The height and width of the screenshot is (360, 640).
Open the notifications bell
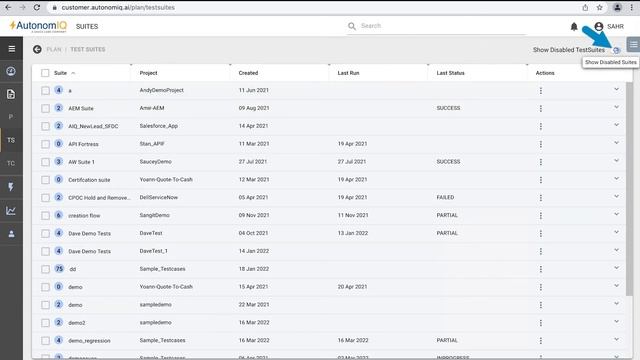(574, 27)
